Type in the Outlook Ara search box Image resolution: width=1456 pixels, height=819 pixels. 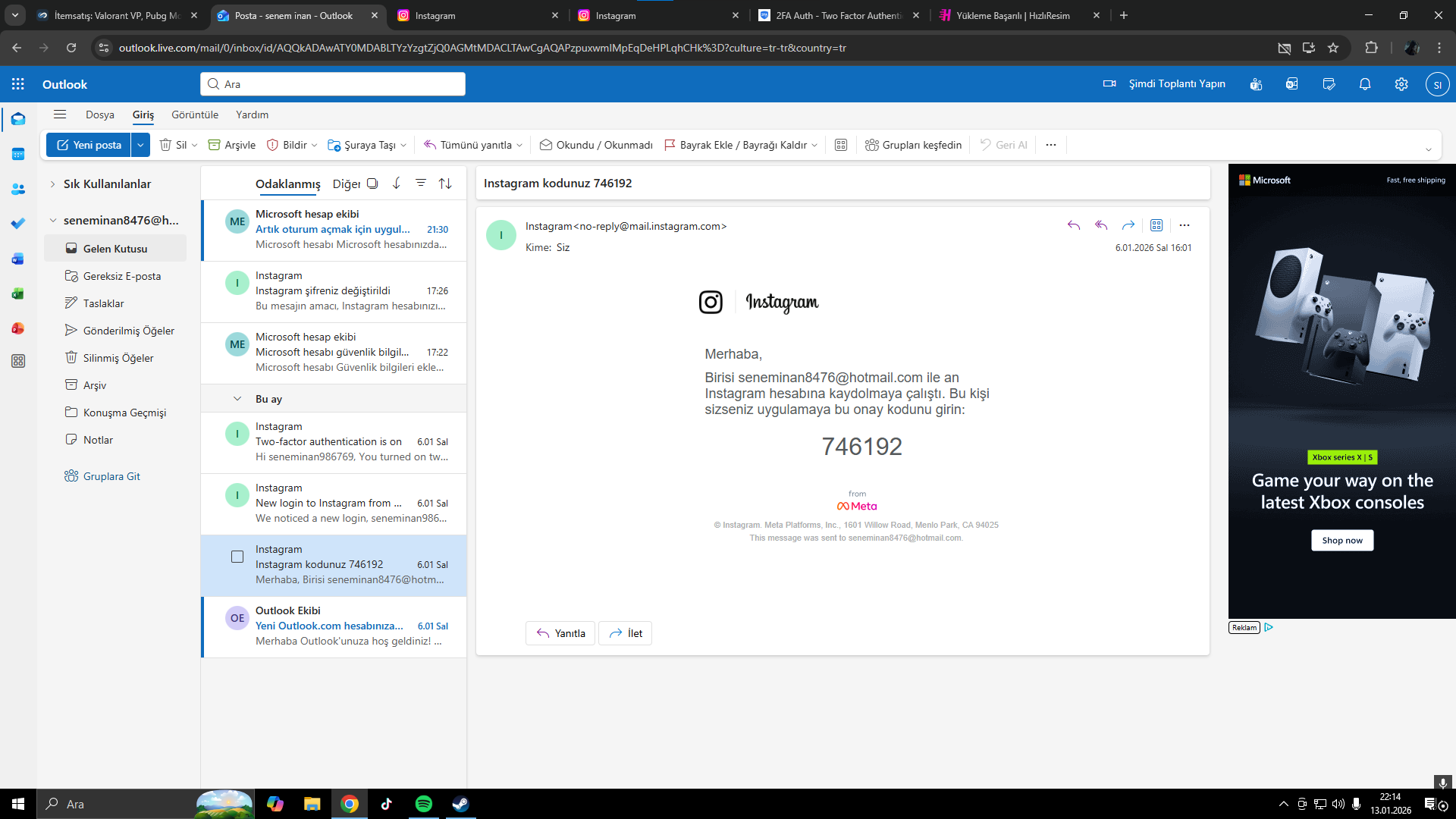(x=333, y=84)
